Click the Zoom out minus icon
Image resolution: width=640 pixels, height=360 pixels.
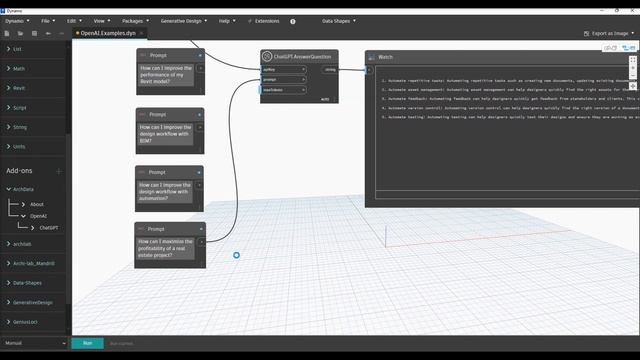[x=633, y=76]
